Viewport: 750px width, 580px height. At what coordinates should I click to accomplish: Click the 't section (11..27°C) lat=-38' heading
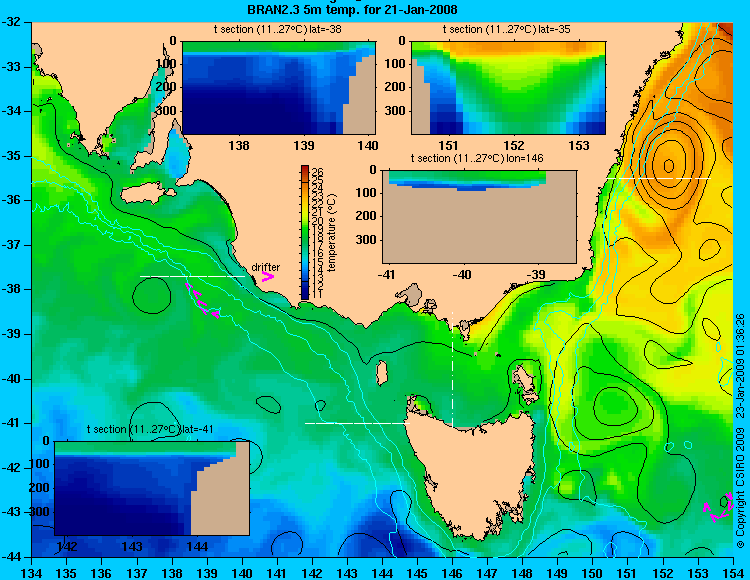(277, 29)
